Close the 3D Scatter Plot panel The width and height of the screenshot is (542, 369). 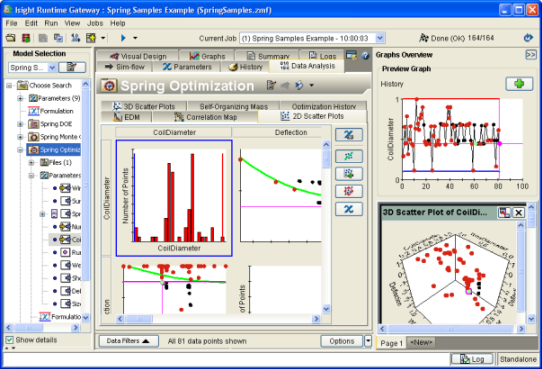click(518, 212)
